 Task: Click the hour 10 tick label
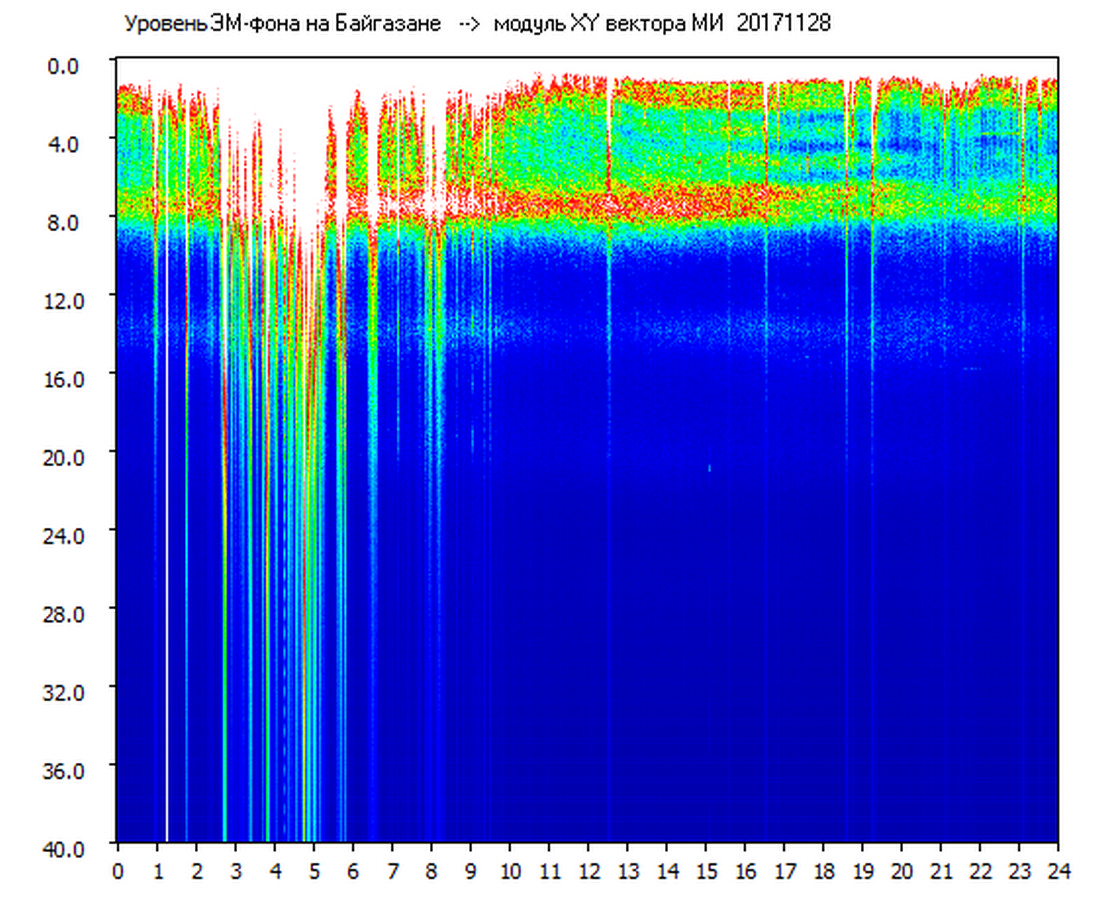(510, 871)
